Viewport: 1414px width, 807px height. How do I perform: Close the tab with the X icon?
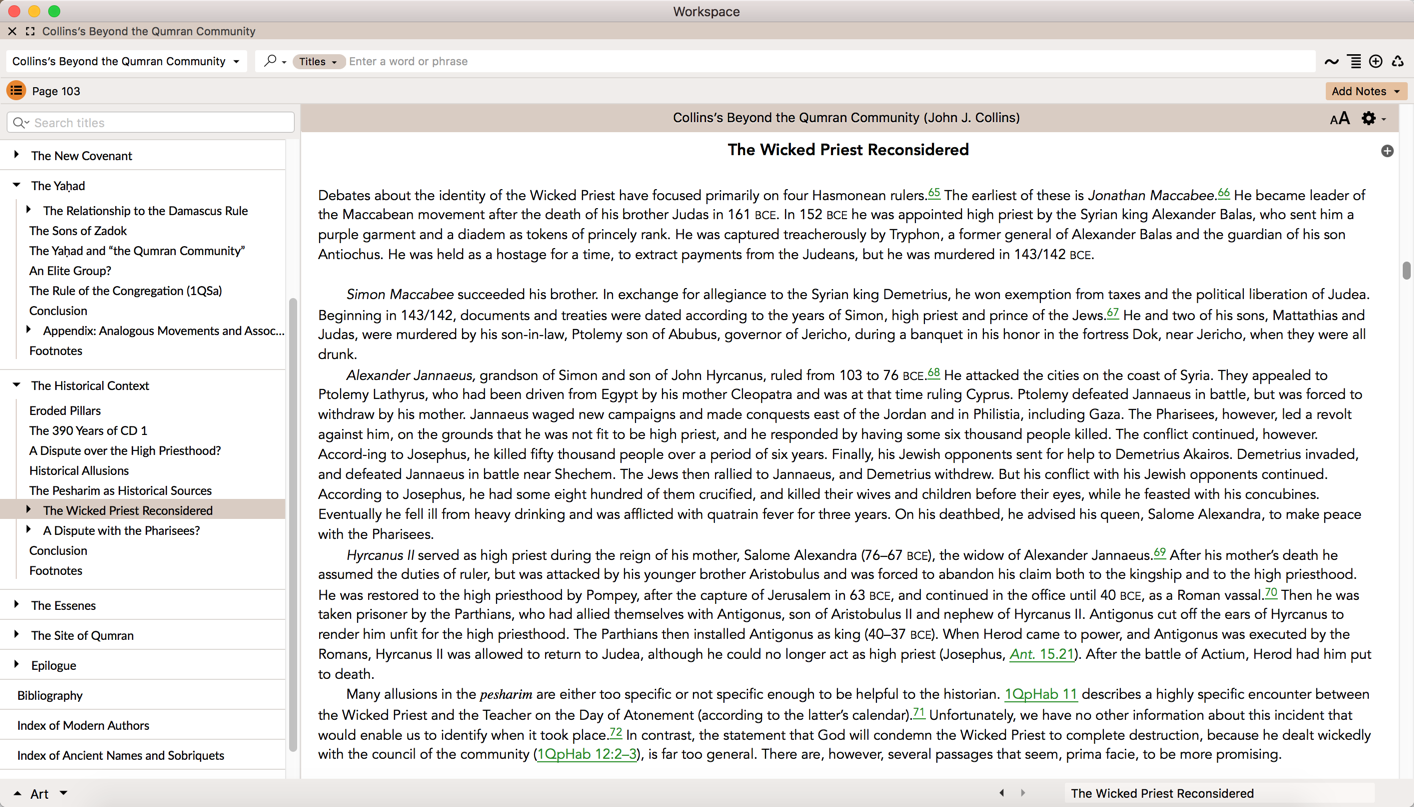(x=12, y=31)
